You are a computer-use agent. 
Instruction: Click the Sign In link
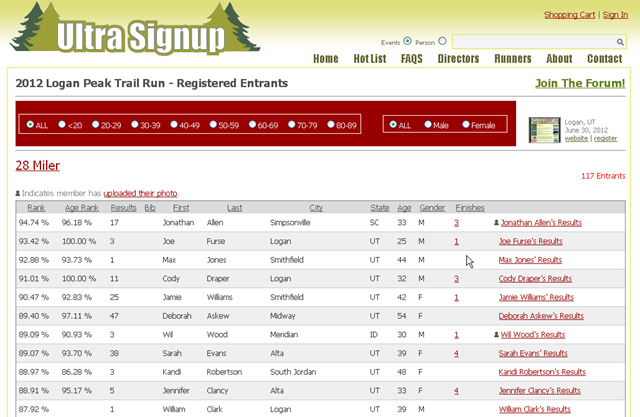point(615,15)
